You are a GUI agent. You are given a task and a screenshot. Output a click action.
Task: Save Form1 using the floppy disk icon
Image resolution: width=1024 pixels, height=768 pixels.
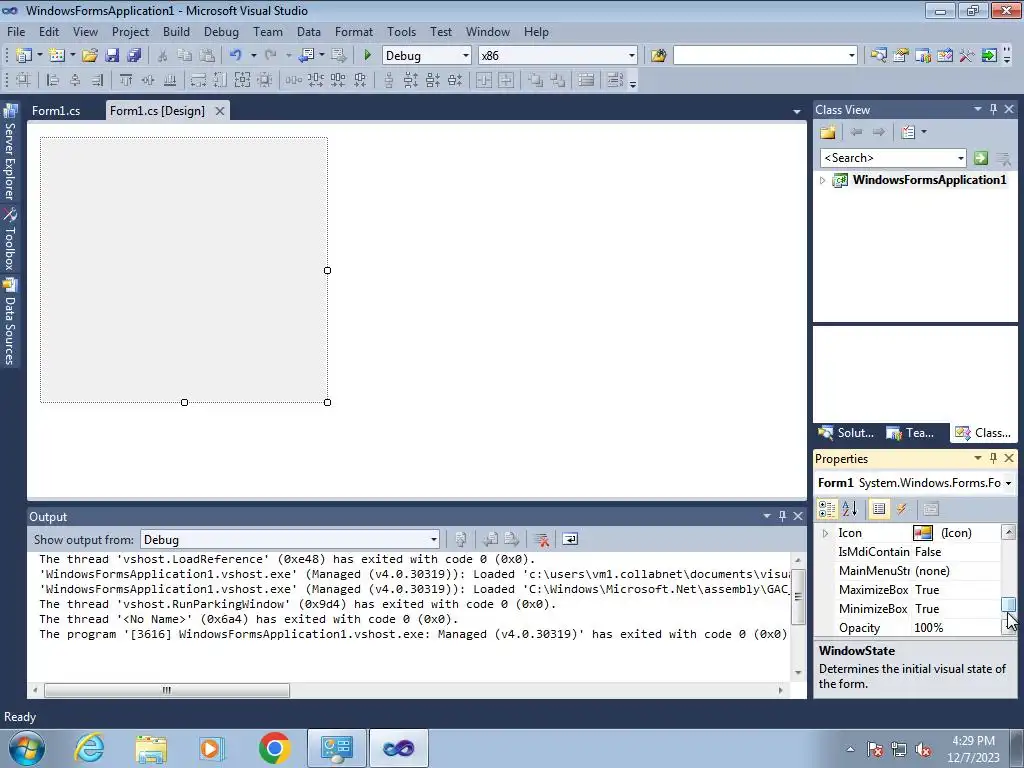pyautogui.click(x=112, y=56)
